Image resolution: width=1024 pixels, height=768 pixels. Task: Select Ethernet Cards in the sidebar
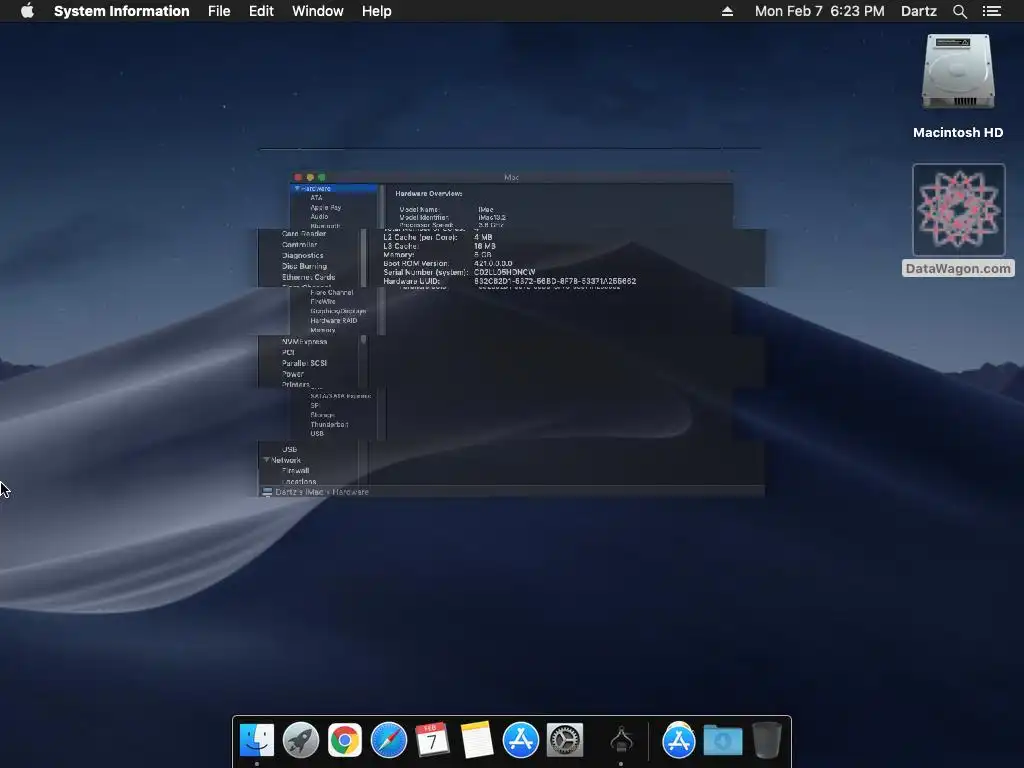[x=308, y=277]
